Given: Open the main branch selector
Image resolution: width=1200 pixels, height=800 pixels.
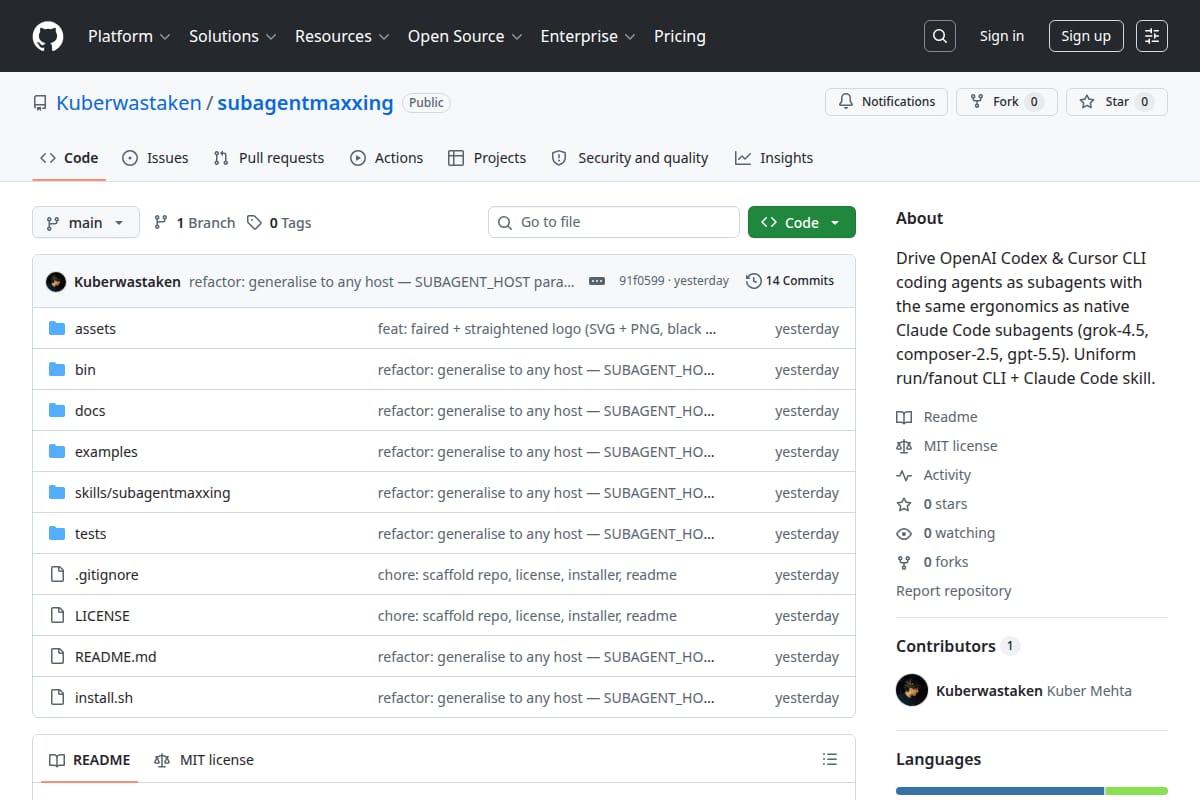Looking at the screenshot, I should (x=85, y=222).
